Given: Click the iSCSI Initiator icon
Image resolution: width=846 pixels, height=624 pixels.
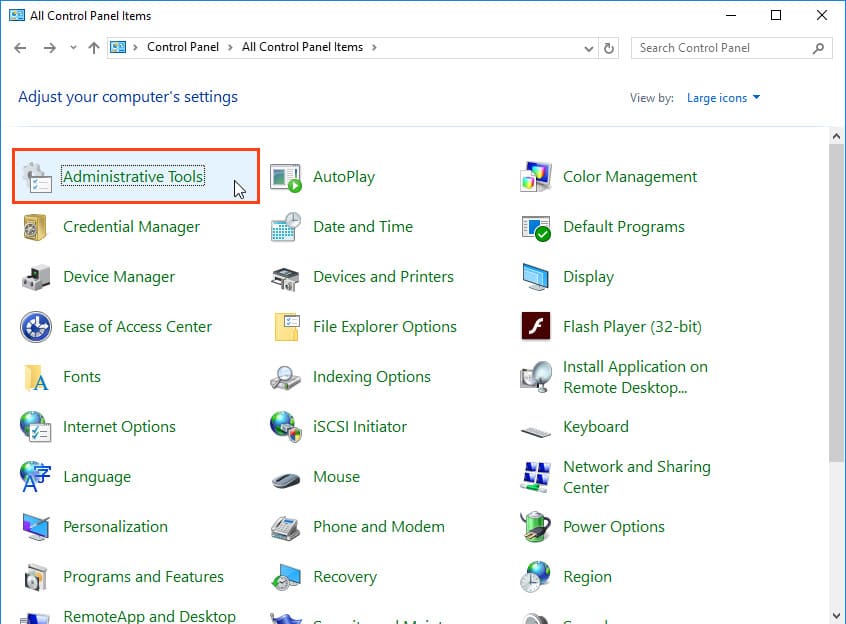Looking at the screenshot, I should click(x=286, y=427).
